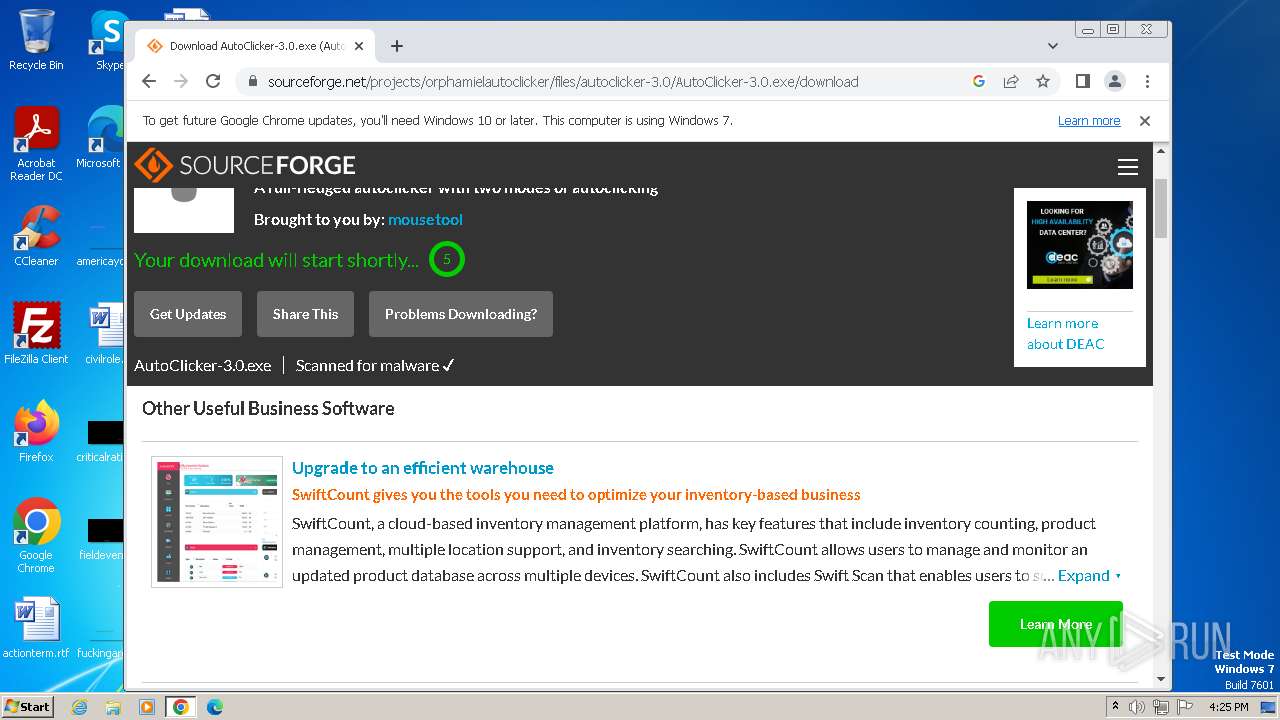
Task: Click the SwiftCount screenshot thumbnail
Action: (217, 522)
